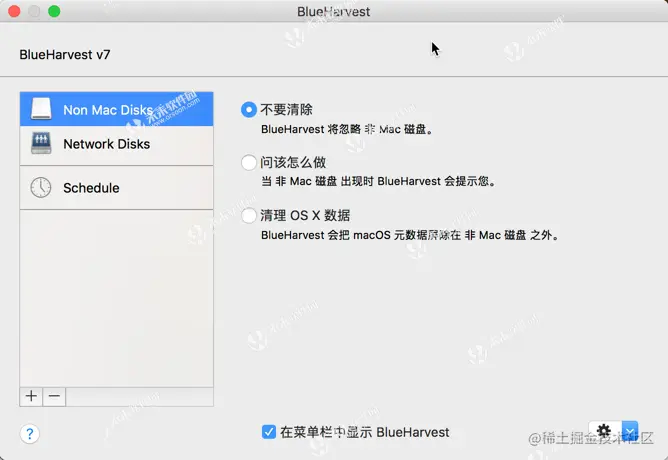This screenshot has height=460, width=668.
Task: Click the macOS 元数据 description text
Action: (410, 235)
